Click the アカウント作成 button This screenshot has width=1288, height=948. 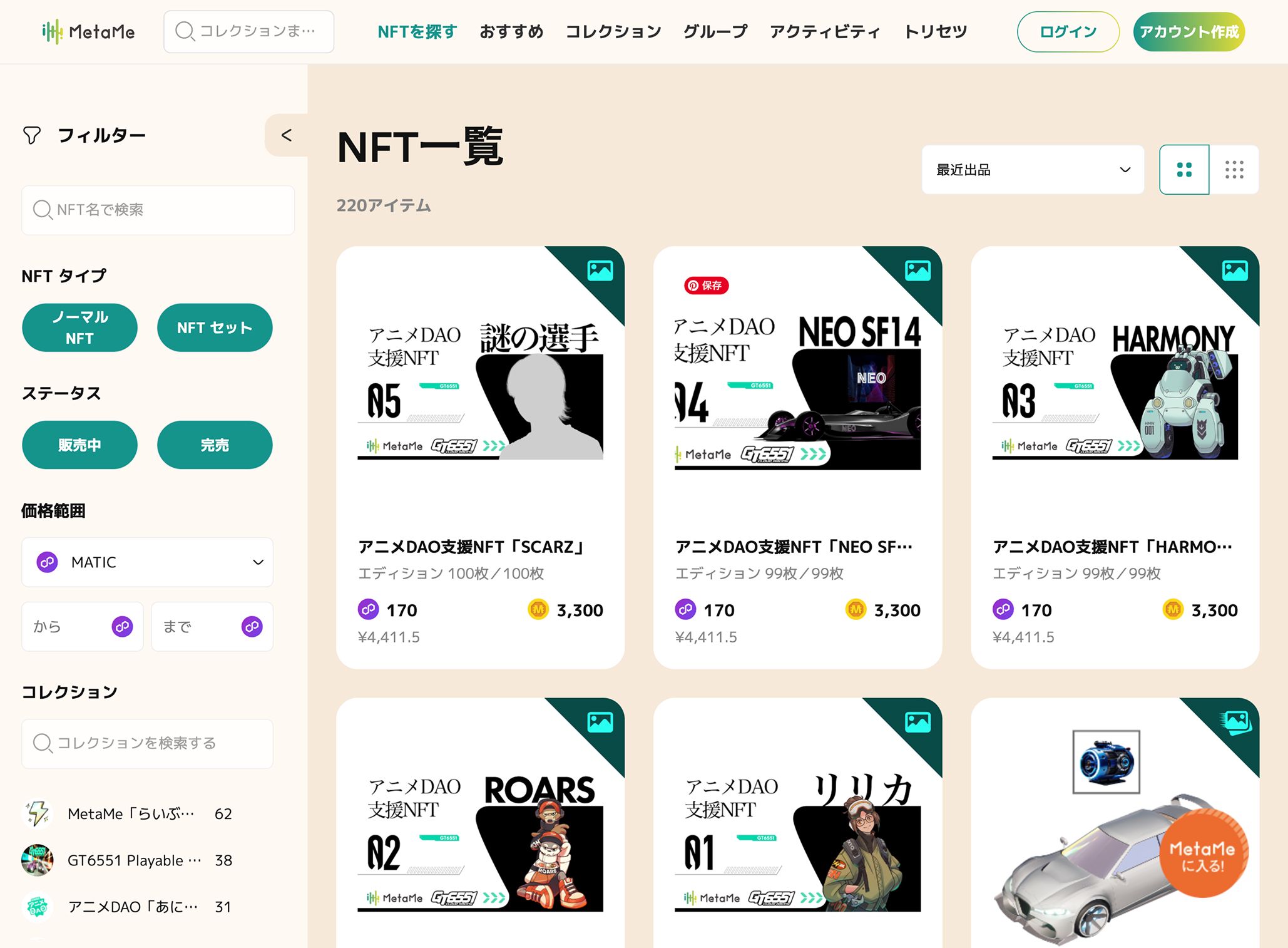[x=1189, y=32]
